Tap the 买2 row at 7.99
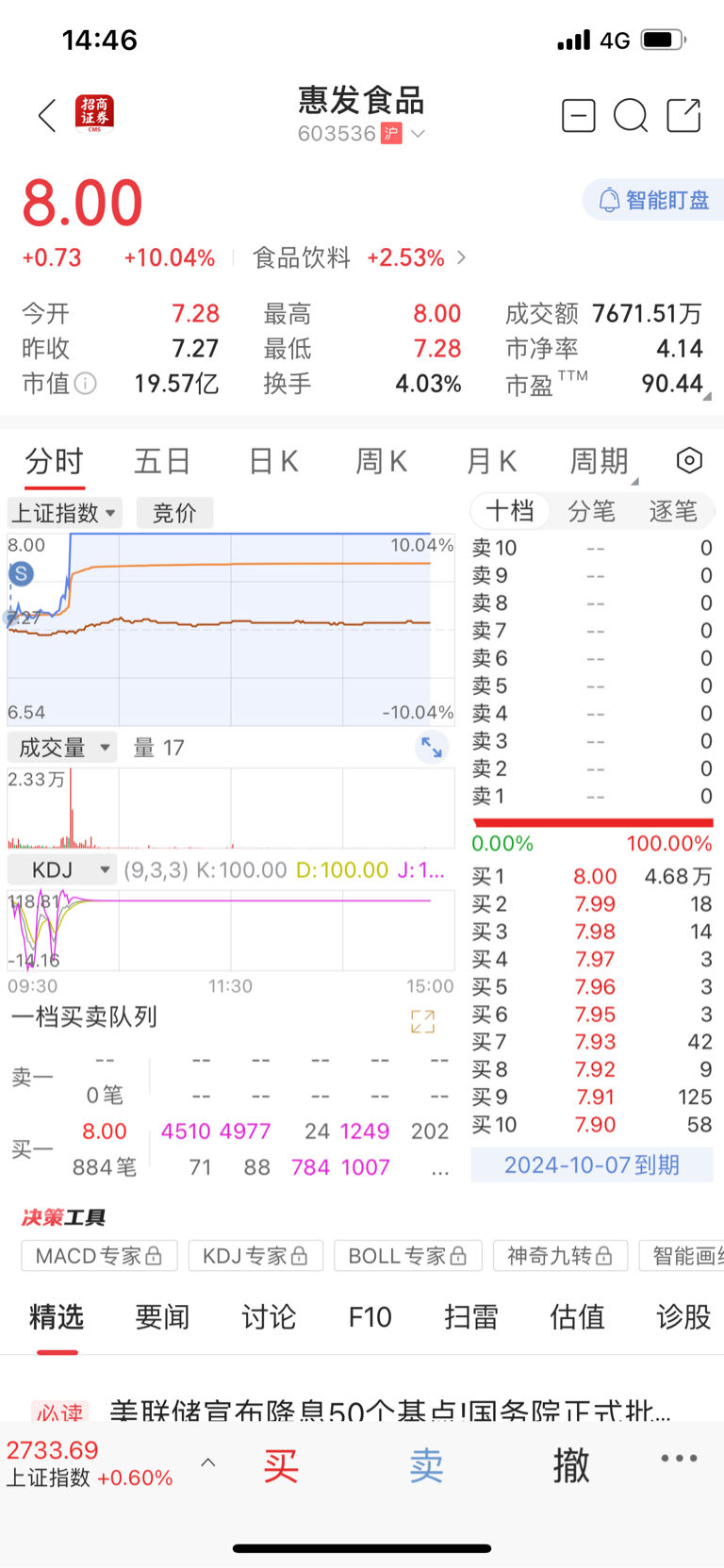 click(592, 903)
